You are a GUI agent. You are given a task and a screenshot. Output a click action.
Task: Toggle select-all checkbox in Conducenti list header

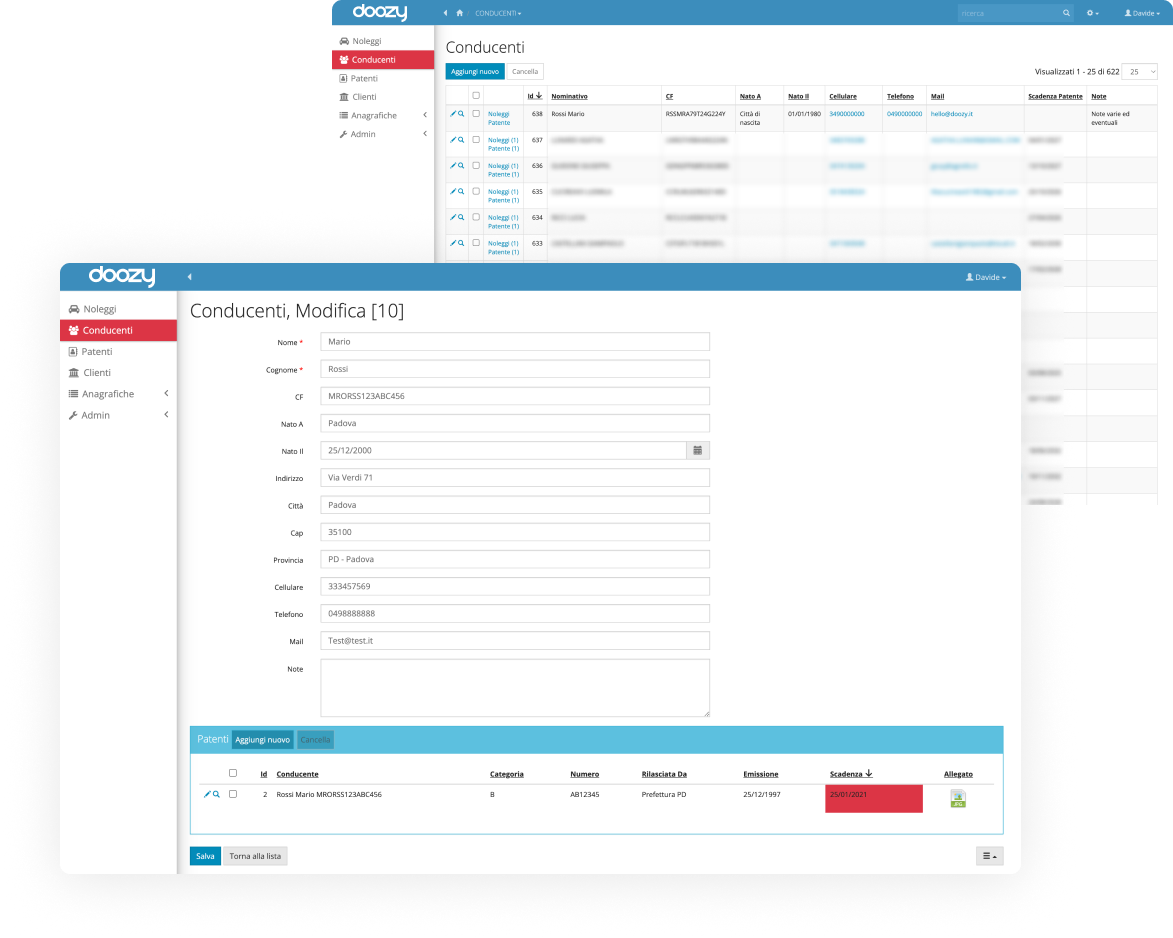point(476,95)
